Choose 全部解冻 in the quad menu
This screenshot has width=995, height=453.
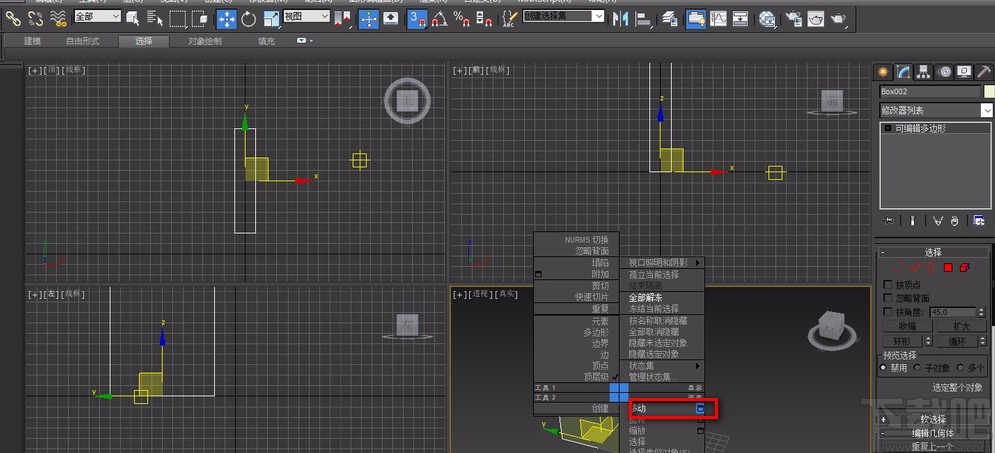(x=662, y=297)
